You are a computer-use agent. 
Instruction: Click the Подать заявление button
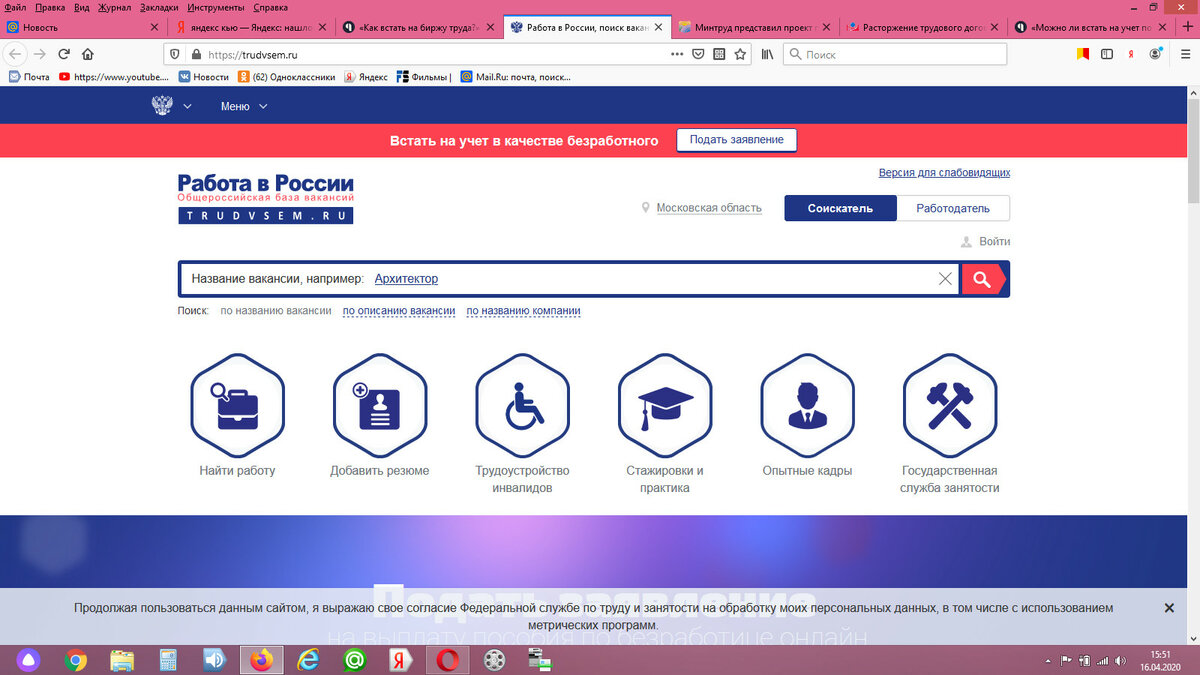[x=736, y=140]
